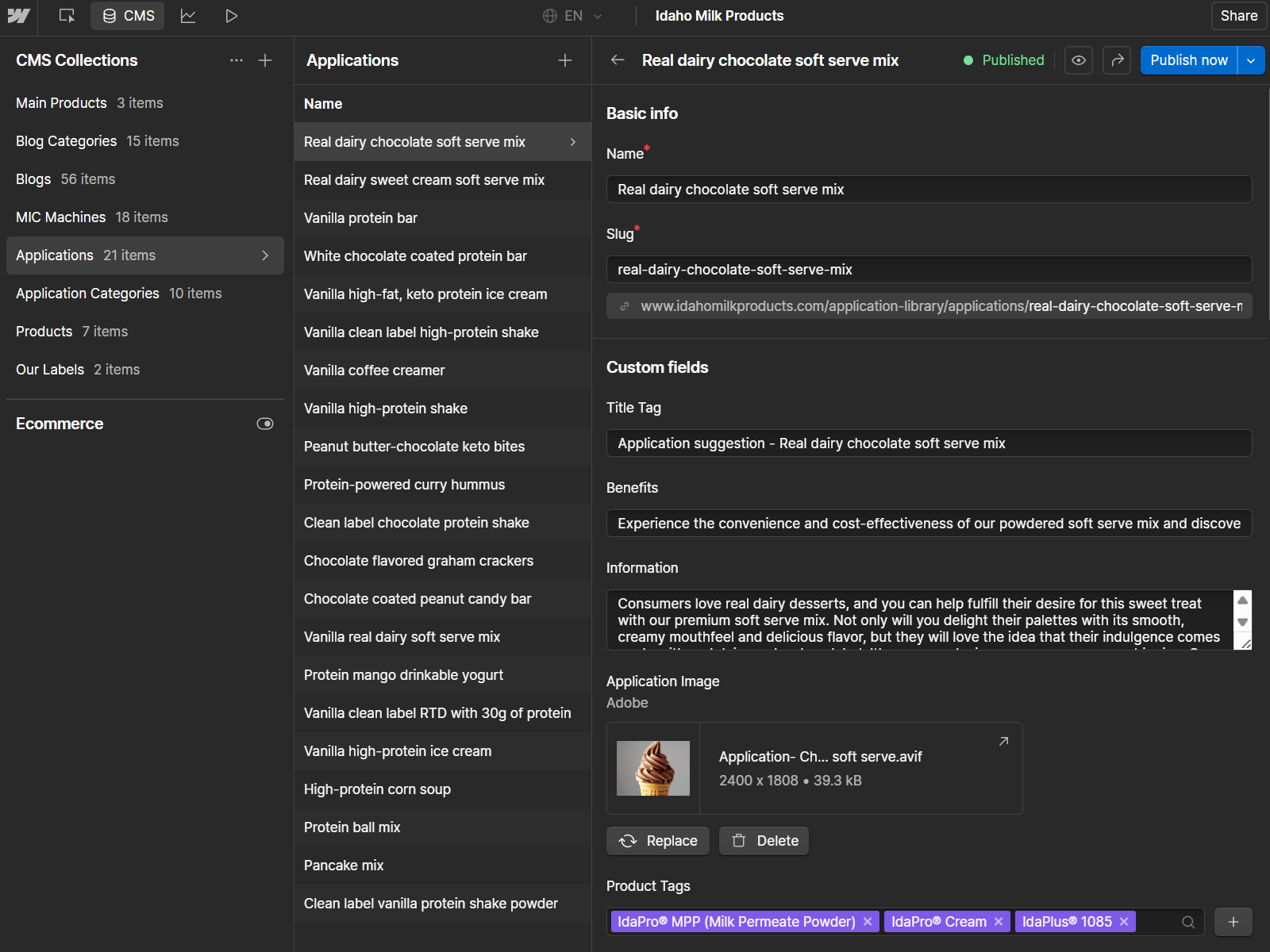Screen dimensions: 1270x952
Task: Add a new Applications item
Action: tap(565, 60)
